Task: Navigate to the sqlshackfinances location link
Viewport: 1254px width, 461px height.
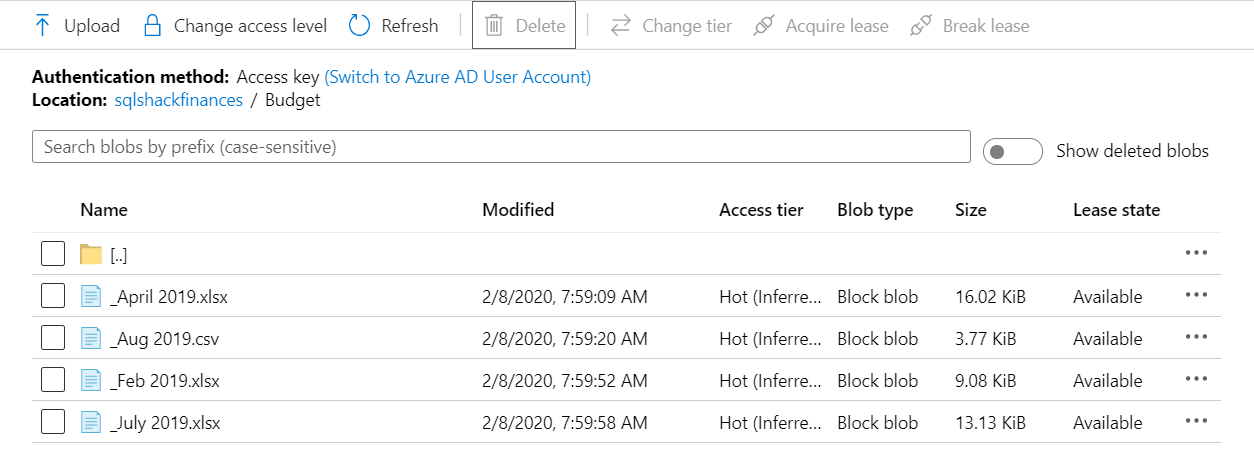Action: point(178,100)
